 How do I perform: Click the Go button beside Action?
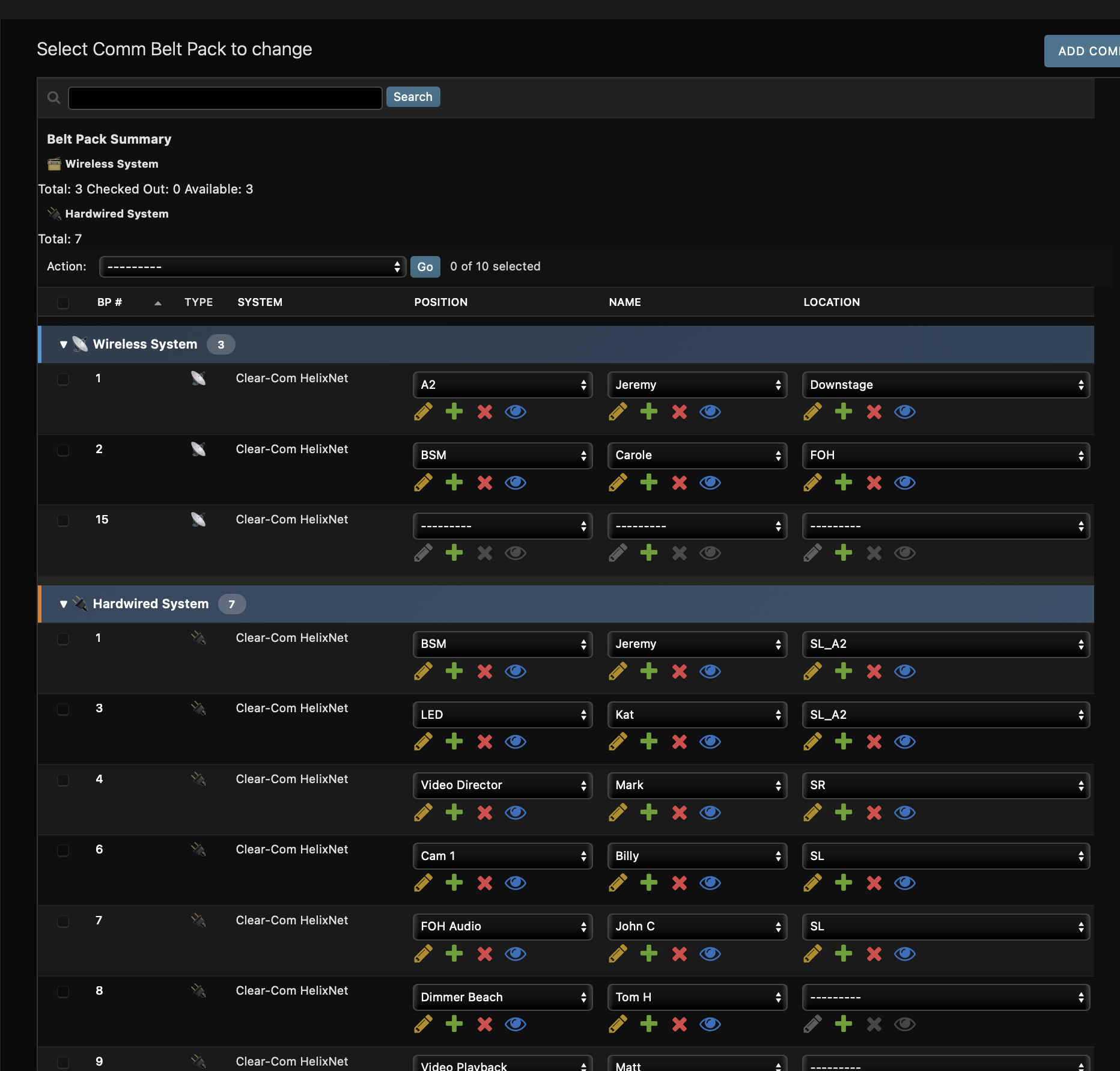425,267
